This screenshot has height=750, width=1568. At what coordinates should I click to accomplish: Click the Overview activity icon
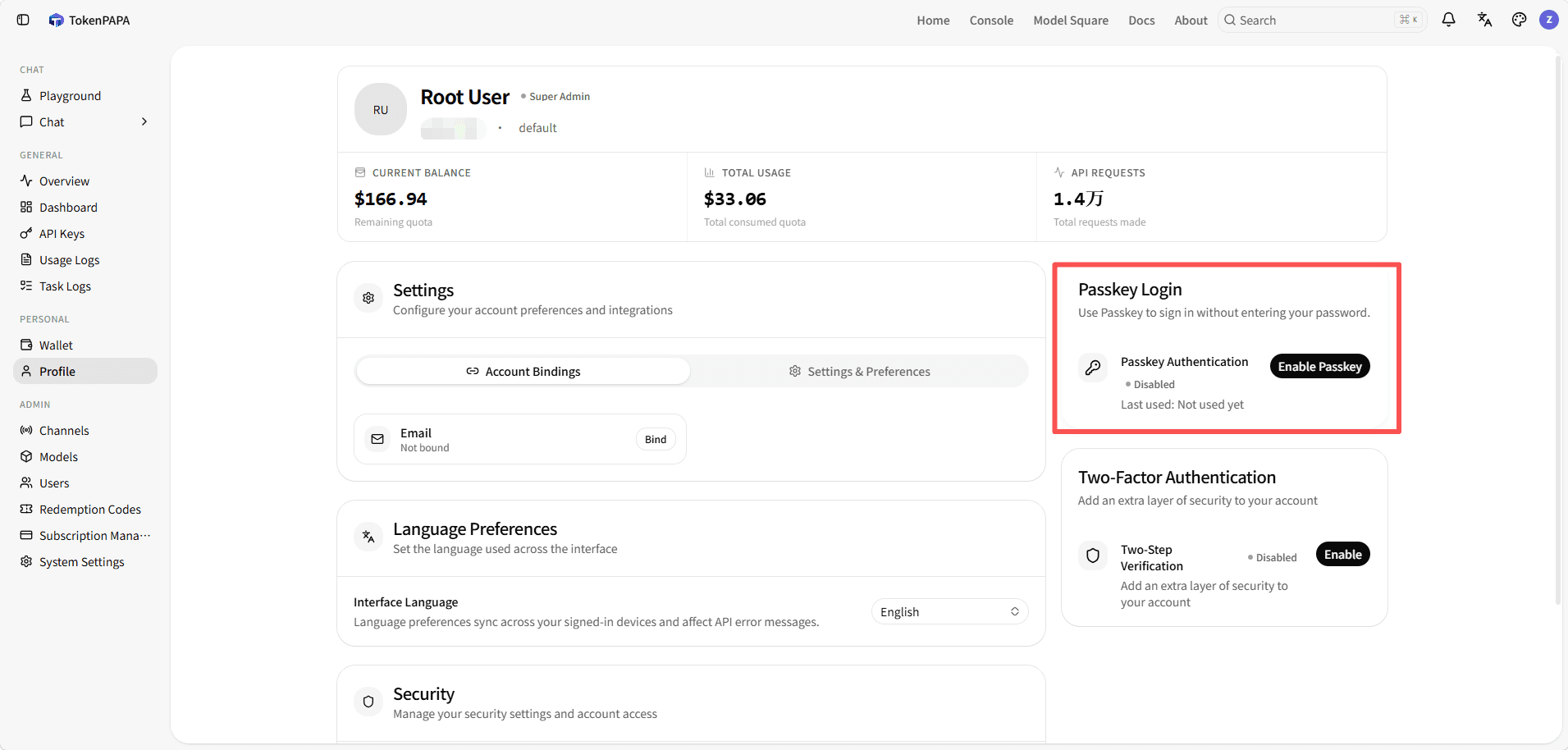(26, 181)
